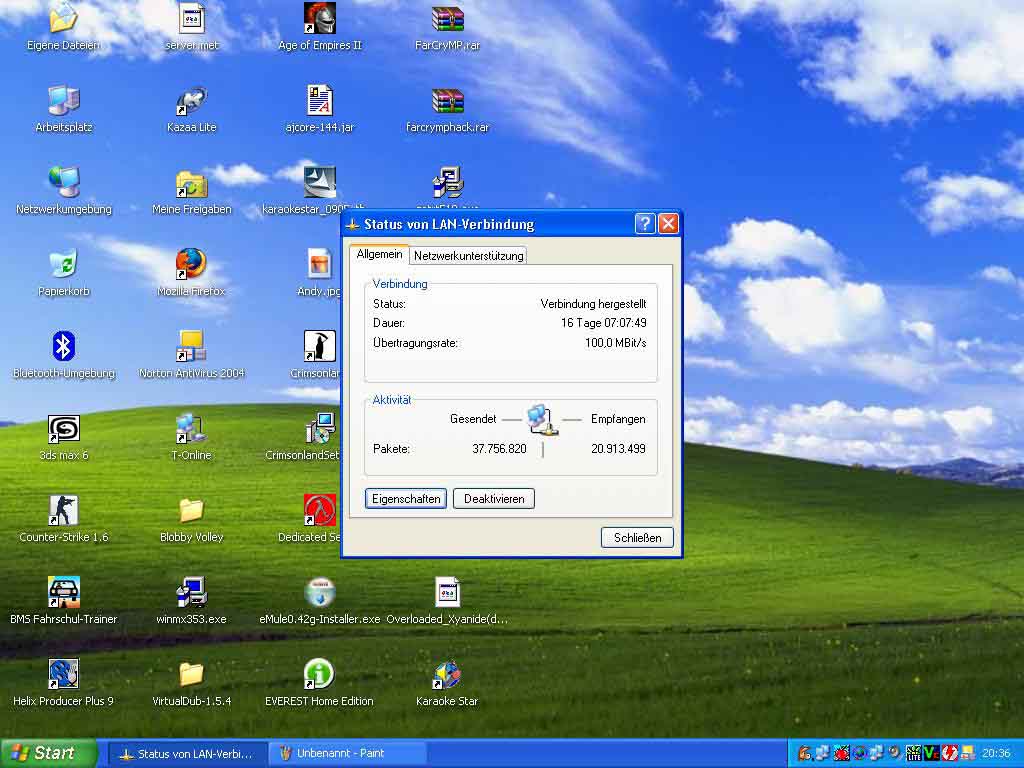Click the Verbindung hergestellt status text
Image resolution: width=1024 pixels, height=768 pixels.
point(593,304)
